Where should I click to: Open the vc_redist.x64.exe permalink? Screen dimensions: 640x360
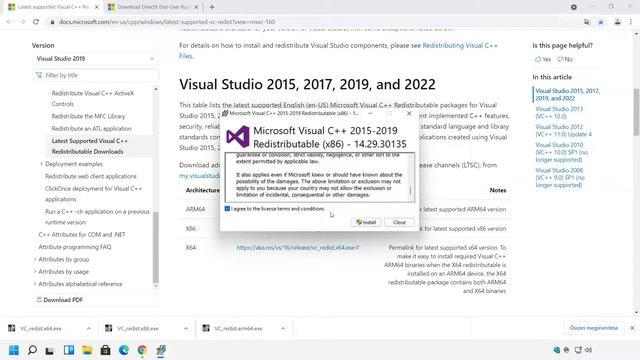[298, 247]
